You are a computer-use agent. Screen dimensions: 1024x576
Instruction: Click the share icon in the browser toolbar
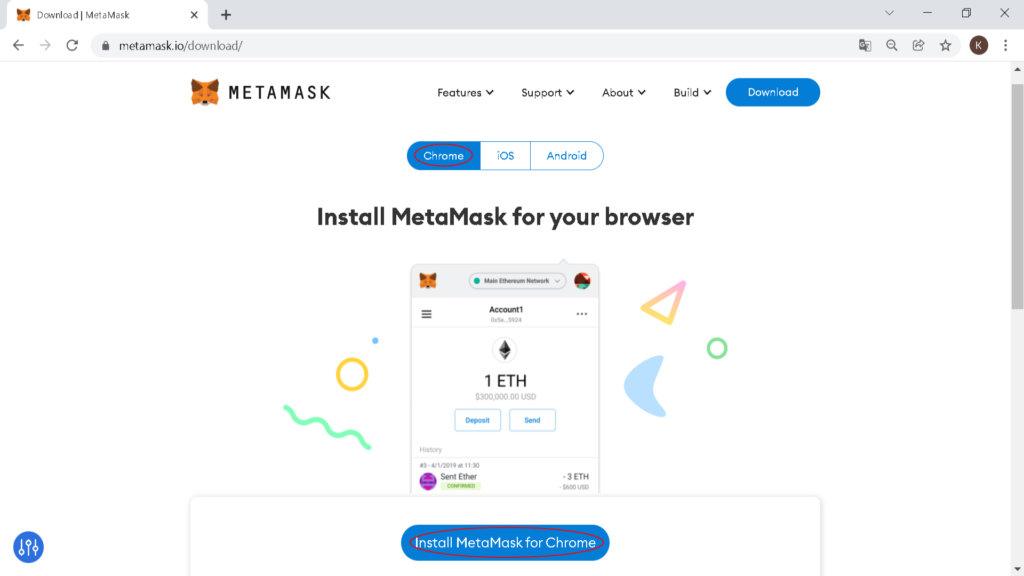tap(919, 44)
